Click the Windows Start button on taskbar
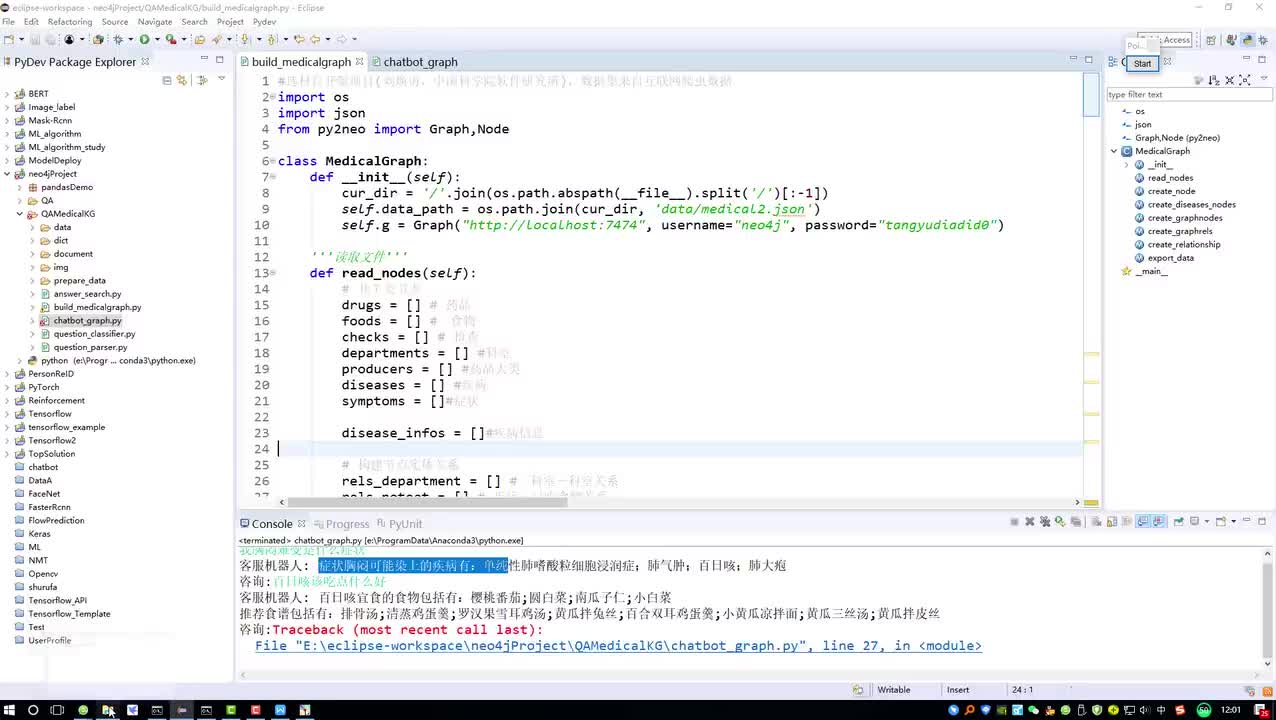Screen dimensions: 1276x720 [x=8, y=710]
